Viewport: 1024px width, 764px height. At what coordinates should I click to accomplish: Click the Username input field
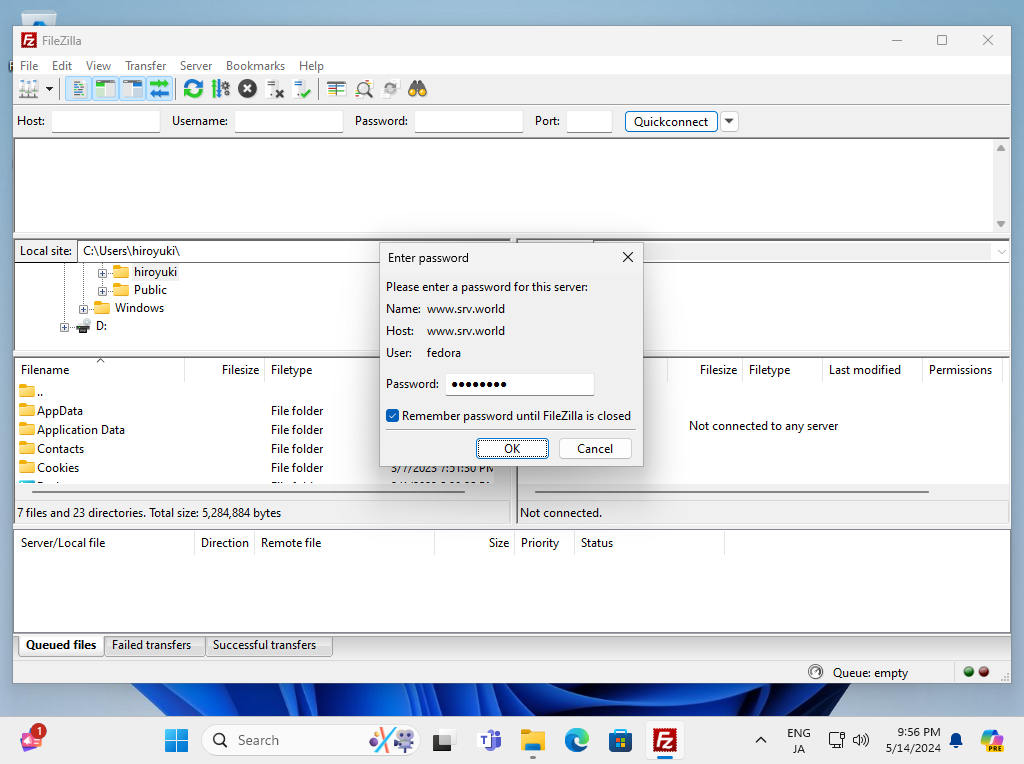[x=289, y=121]
